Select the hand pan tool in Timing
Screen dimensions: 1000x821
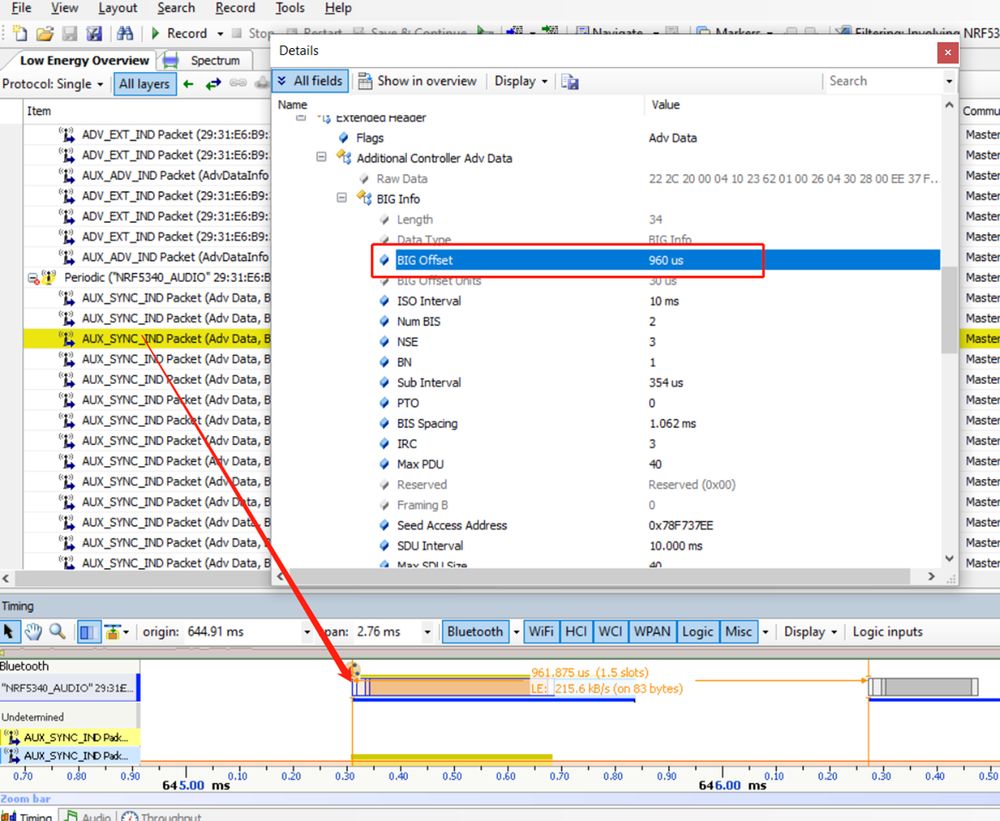pos(33,632)
